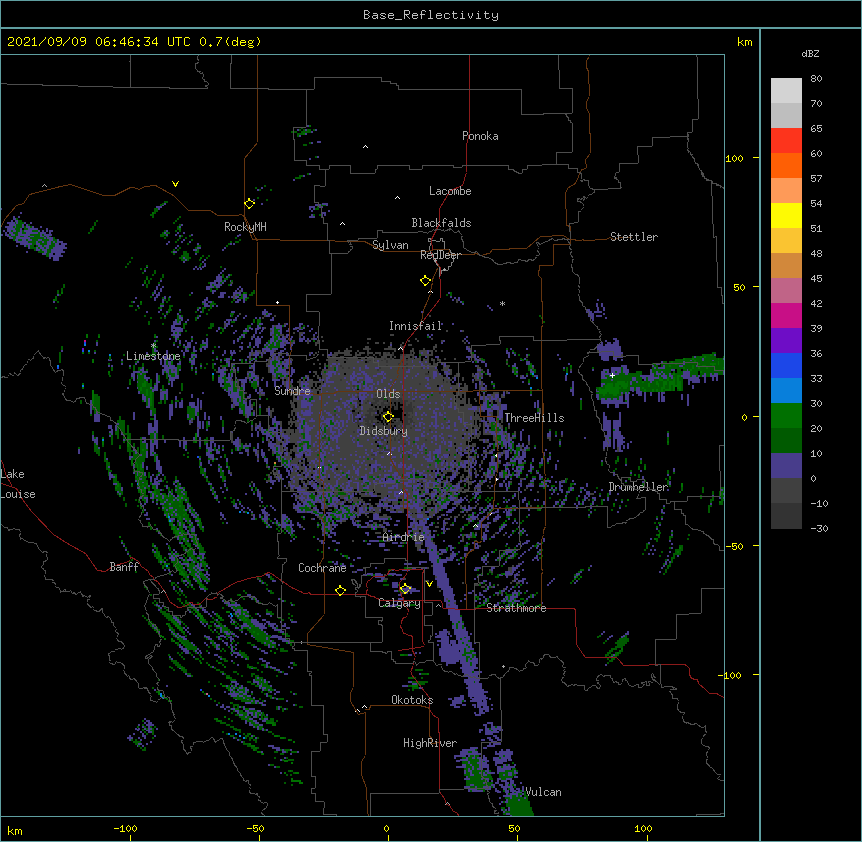The image size is (862, 842).
Task: Click the white plus marker west of Drumheller echo
Action: coord(612,375)
